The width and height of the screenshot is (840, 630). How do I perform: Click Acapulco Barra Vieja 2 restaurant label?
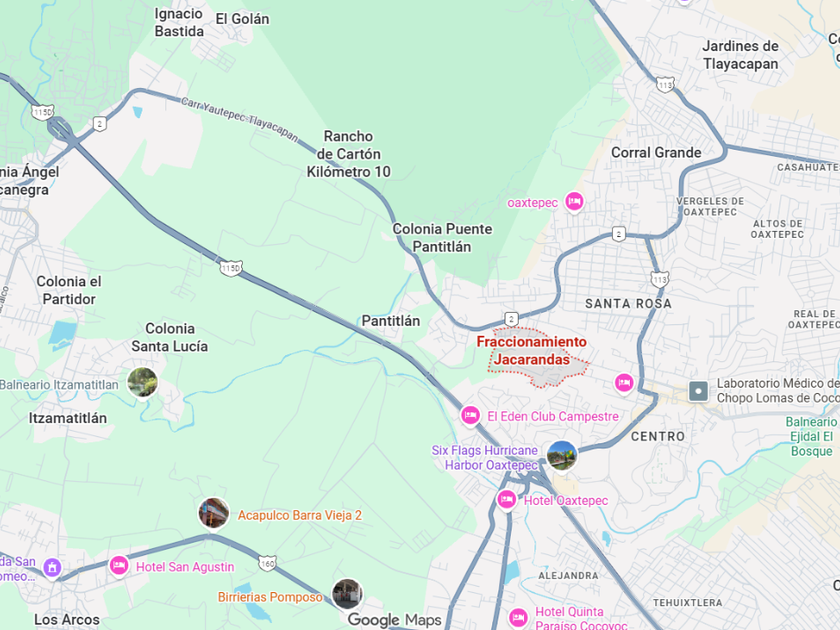coord(299,515)
